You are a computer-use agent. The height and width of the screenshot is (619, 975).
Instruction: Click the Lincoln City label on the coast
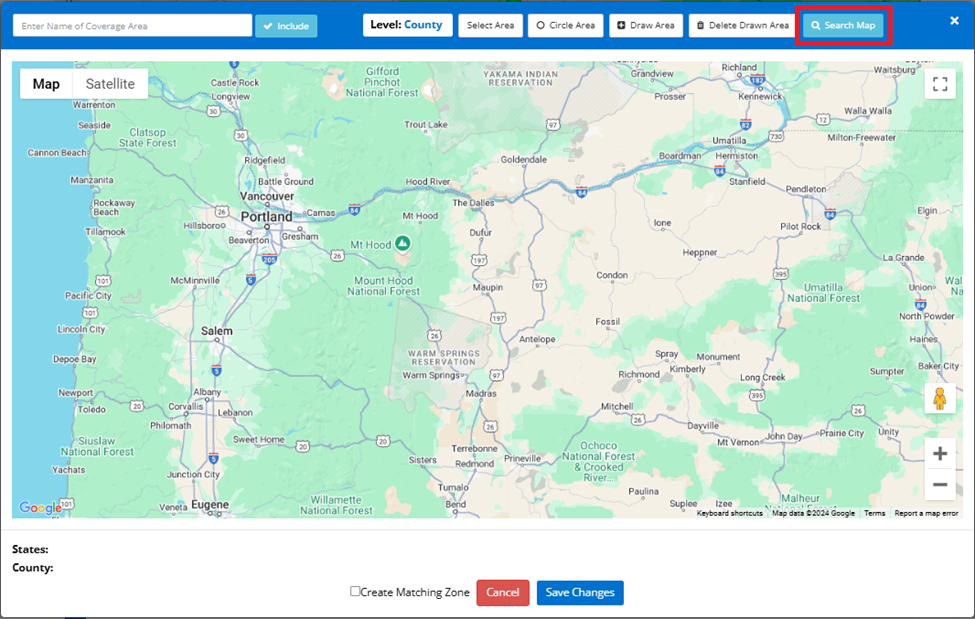81,329
